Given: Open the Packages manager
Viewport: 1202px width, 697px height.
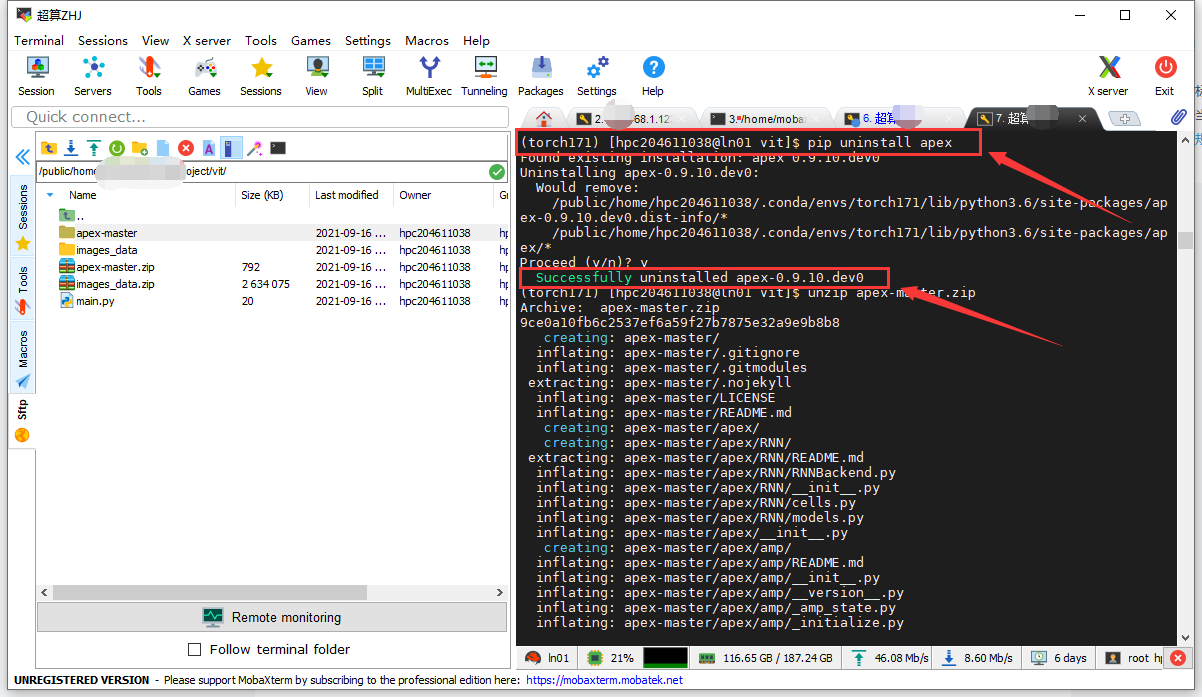Looking at the screenshot, I should (x=540, y=75).
